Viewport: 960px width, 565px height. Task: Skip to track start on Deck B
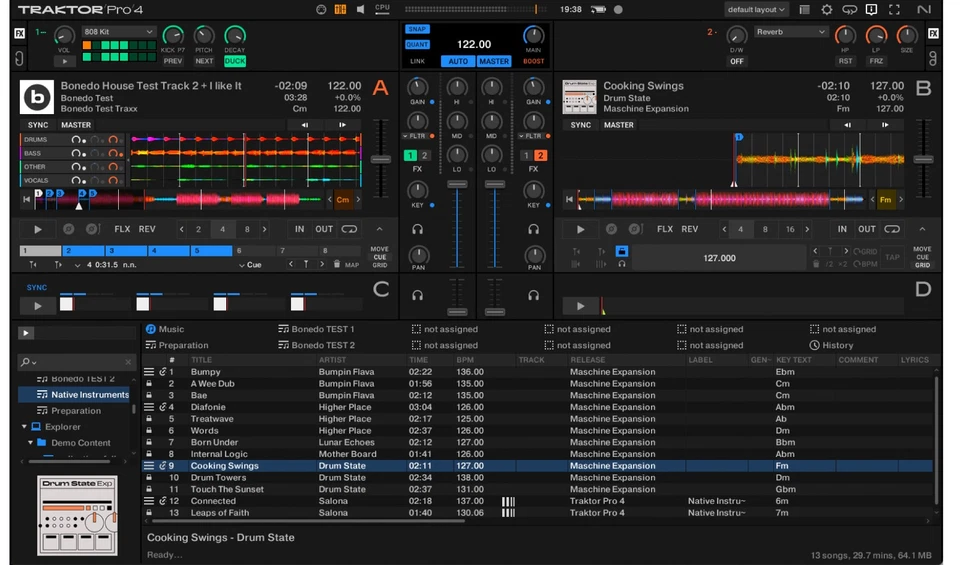pos(569,199)
